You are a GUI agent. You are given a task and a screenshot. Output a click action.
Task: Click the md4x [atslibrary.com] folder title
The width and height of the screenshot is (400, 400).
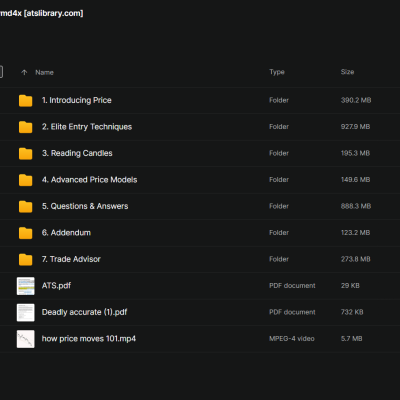coord(42,13)
